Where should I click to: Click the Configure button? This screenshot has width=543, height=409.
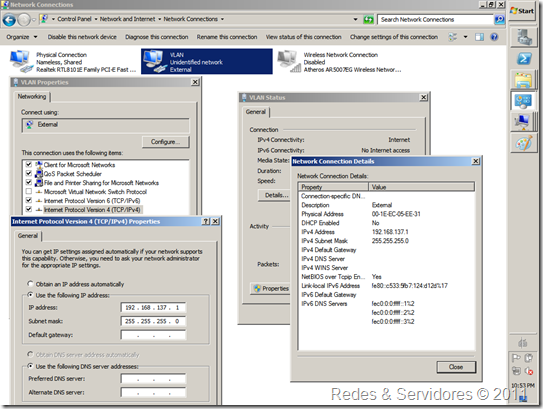coord(166,142)
